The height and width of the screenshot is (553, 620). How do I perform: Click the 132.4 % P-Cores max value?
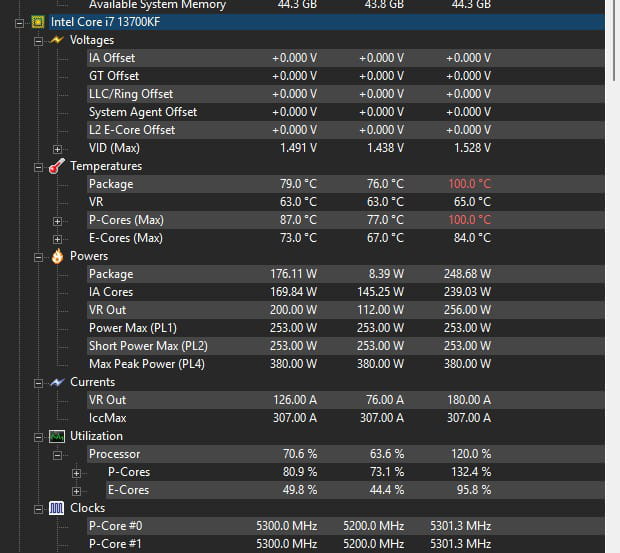[471, 472]
